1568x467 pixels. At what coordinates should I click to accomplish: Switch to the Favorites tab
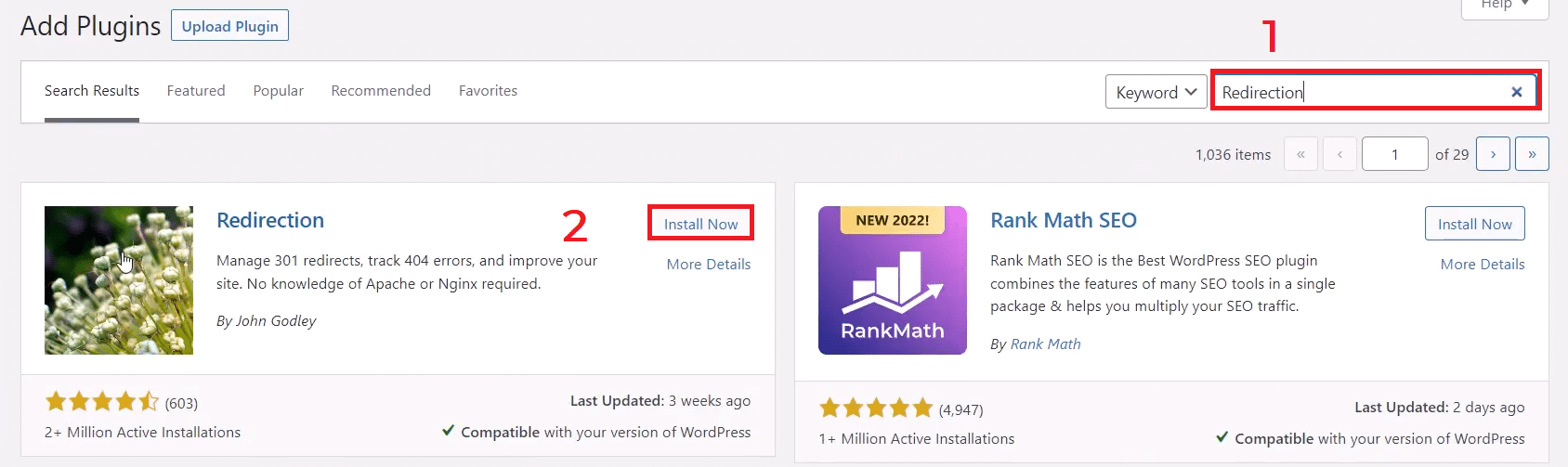pos(488,91)
